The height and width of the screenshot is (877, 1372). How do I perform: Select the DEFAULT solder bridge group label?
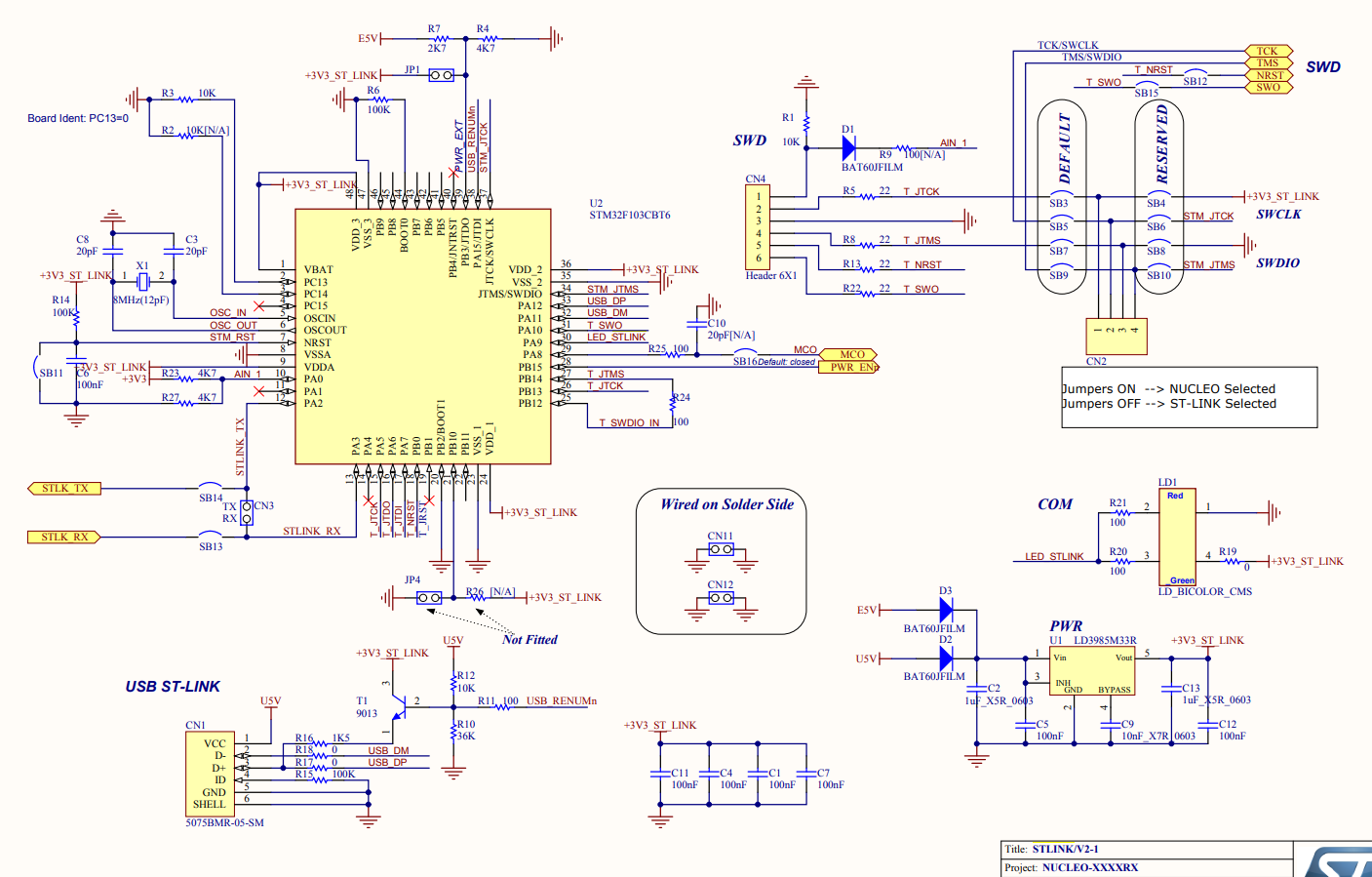(1065, 148)
